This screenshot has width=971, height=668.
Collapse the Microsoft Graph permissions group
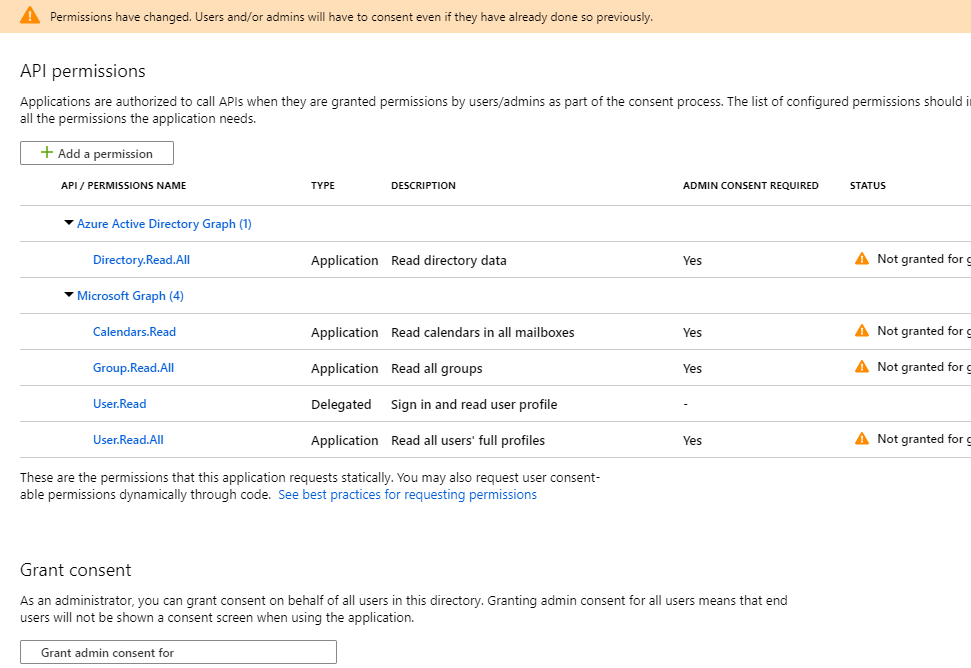(68, 296)
